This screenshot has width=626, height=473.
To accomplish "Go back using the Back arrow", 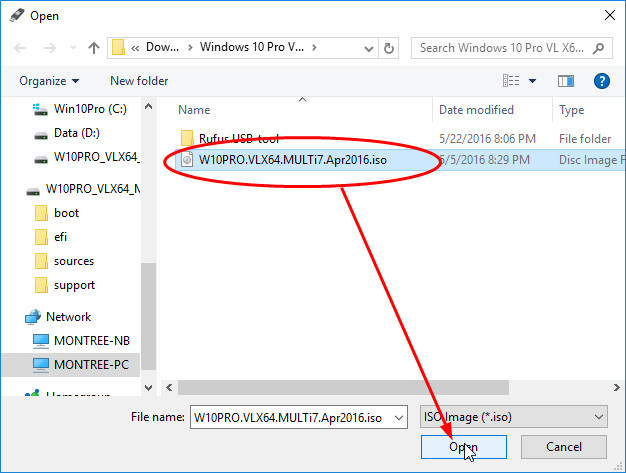I will tap(20, 48).
